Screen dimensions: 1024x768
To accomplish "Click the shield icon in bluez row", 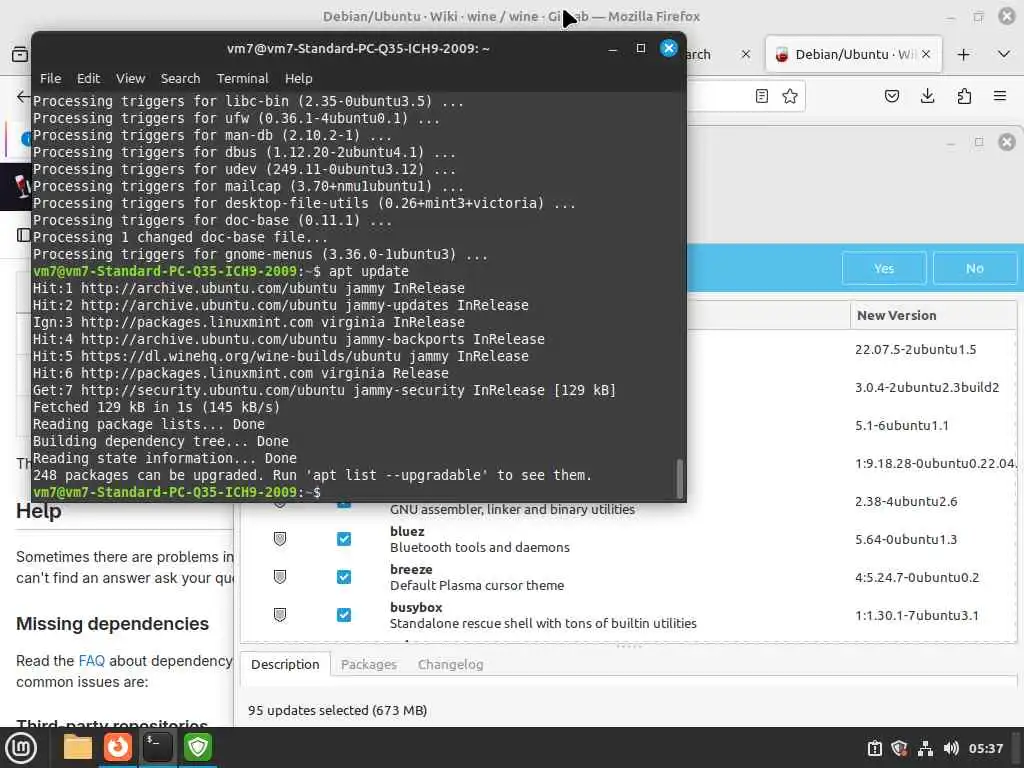I will (280, 539).
